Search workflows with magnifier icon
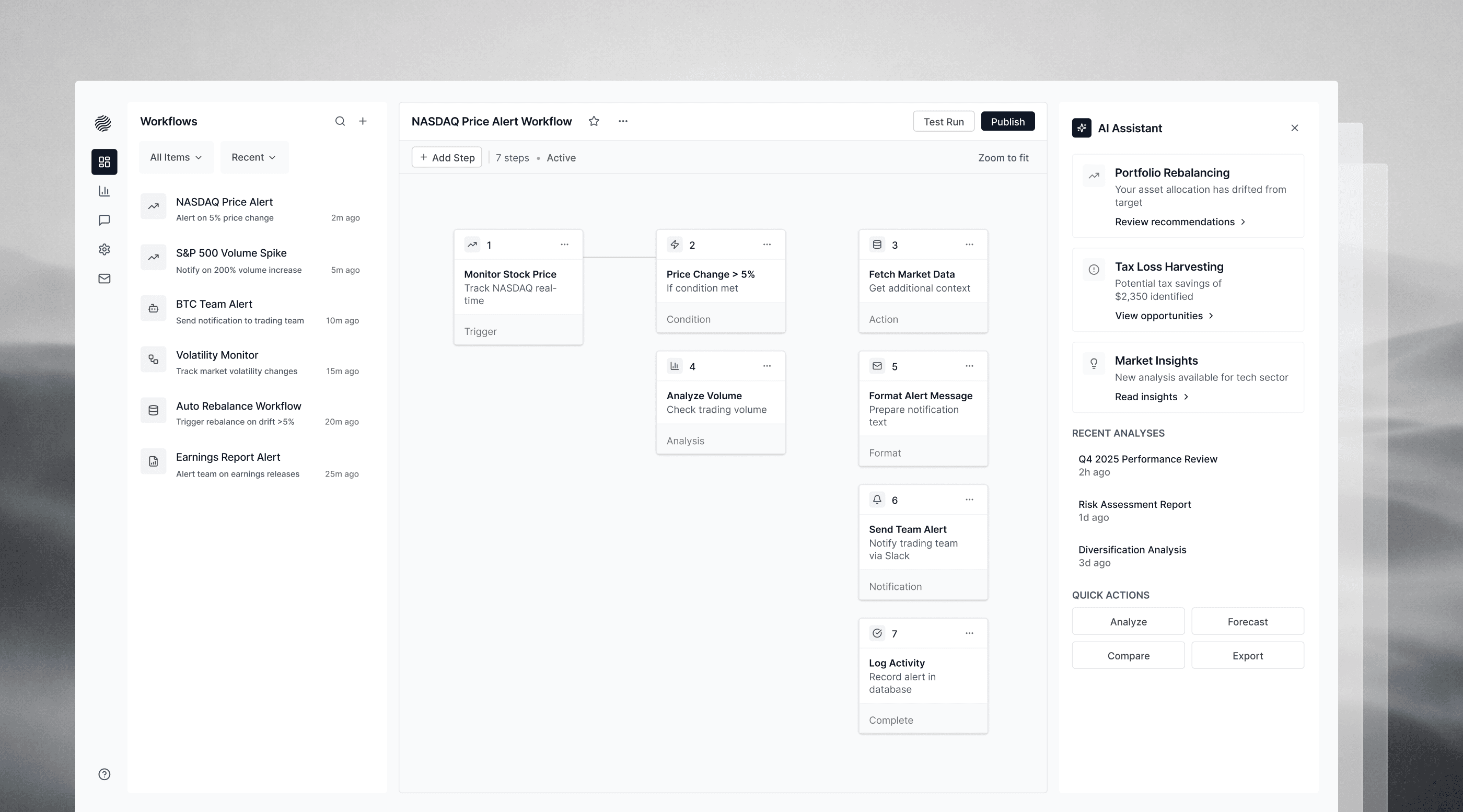The image size is (1463, 812). [x=340, y=121]
